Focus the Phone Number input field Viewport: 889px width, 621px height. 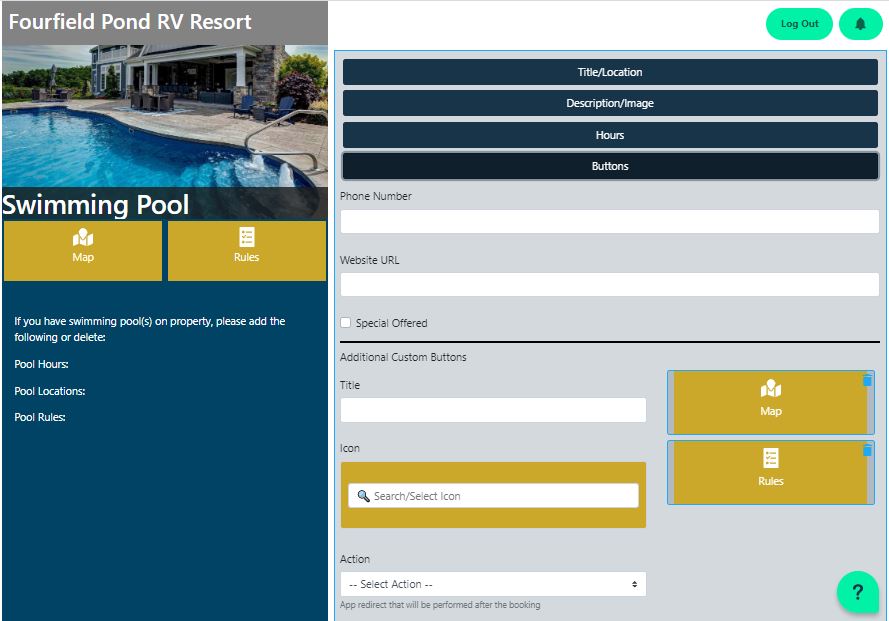tap(609, 221)
